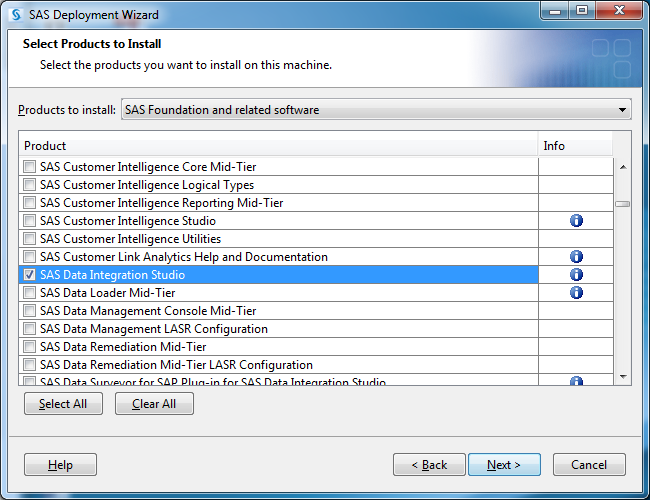Viewport: 650px width, 500px height.
Task: Check SAS Customer Intelligence Utilities checkbox
Action: 29,239
